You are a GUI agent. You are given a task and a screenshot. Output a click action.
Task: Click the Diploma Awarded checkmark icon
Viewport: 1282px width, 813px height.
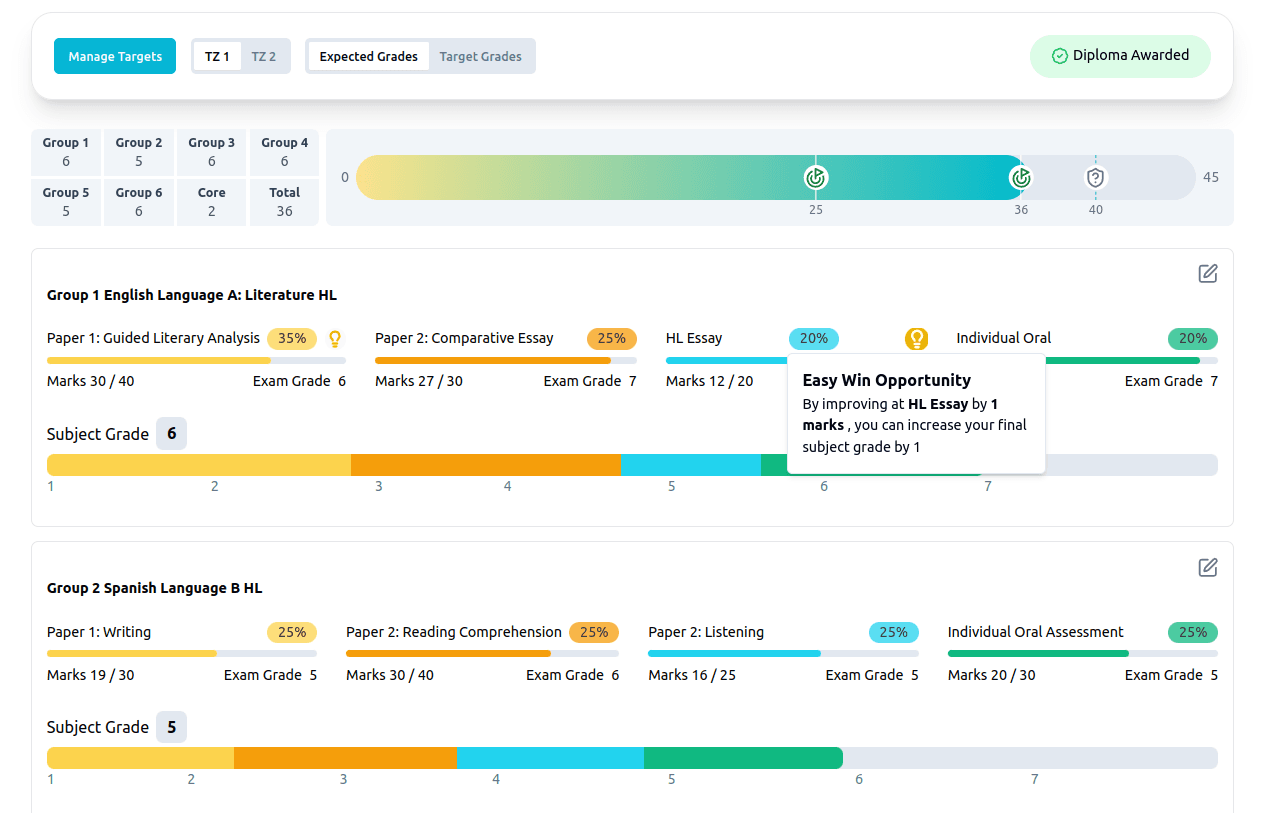(1060, 56)
